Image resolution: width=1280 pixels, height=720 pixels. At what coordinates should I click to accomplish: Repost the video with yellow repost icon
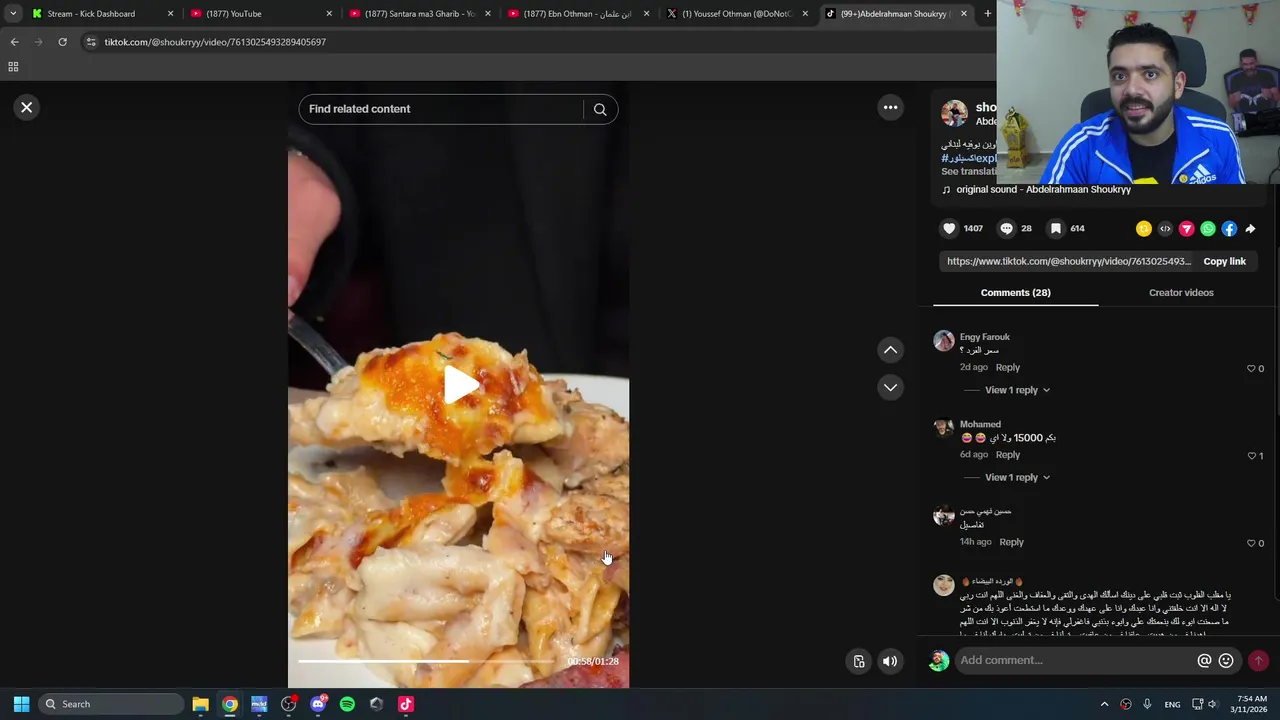click(1144, 229)
